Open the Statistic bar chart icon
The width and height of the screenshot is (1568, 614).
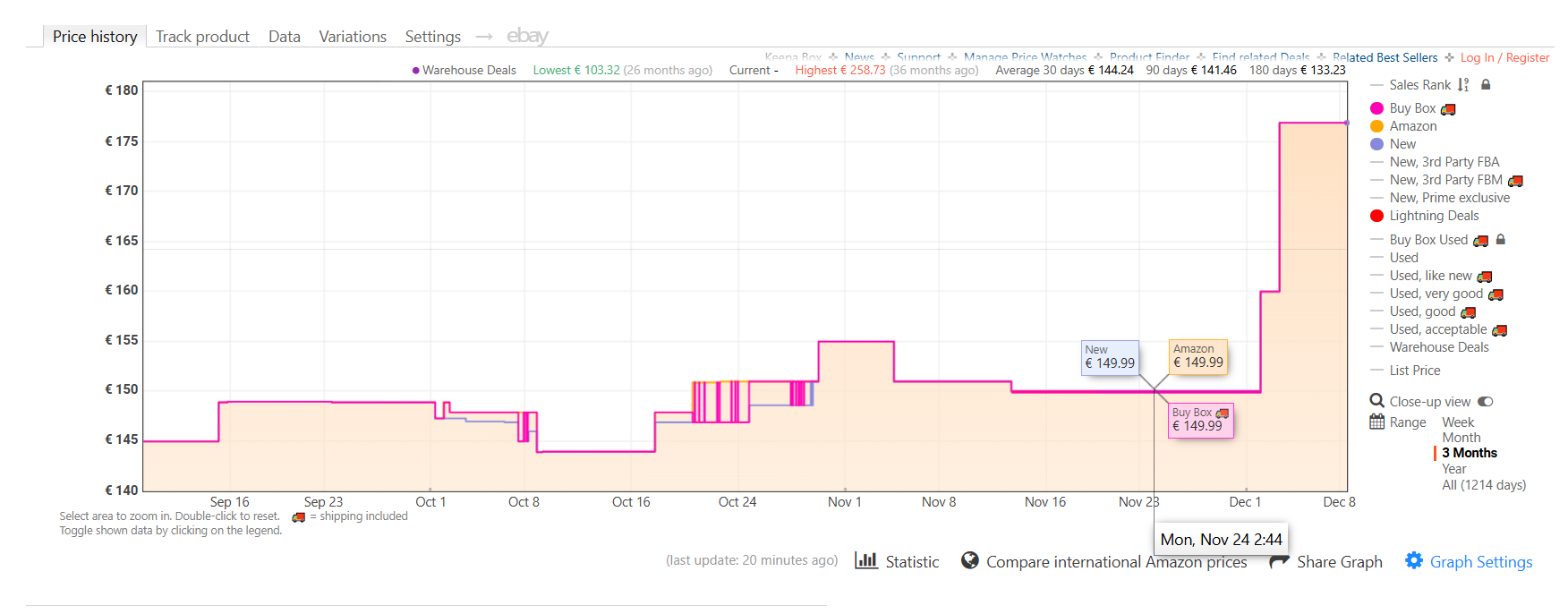tap(865, 560)
